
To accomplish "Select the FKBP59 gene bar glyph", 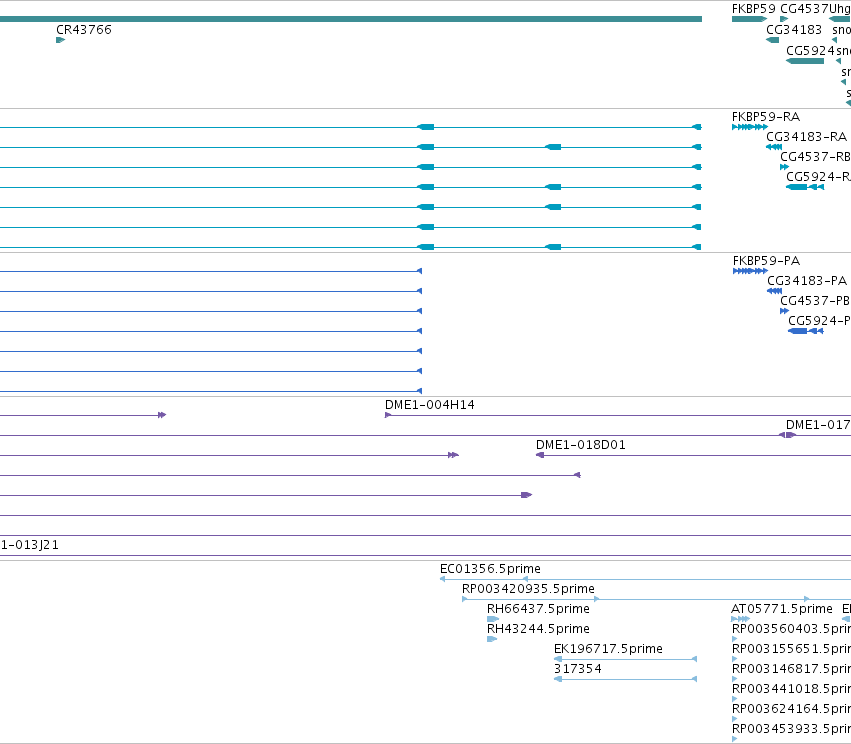I will point(750,19).
